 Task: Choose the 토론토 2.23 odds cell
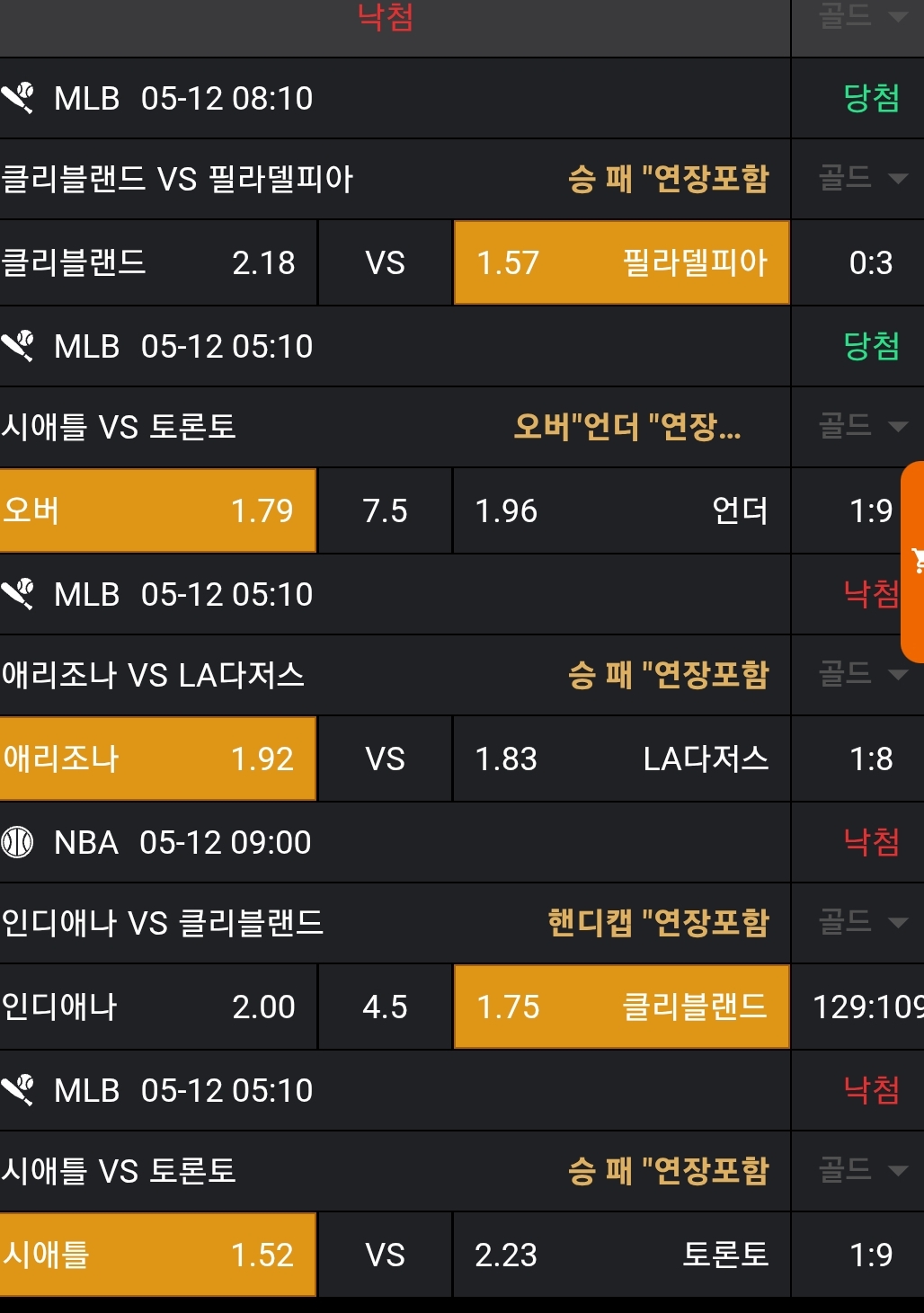point(621,1255)
